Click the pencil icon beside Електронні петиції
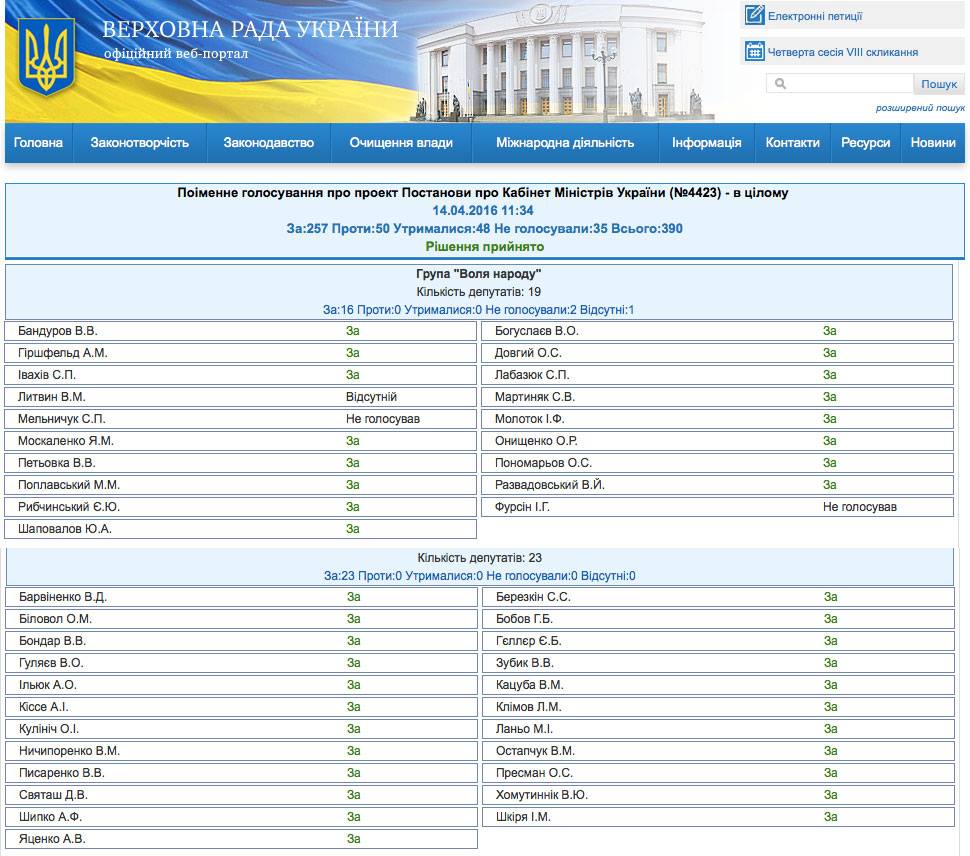Image resolution: width=970 pixels, height=856 pixels. click(x=754, y=15)
